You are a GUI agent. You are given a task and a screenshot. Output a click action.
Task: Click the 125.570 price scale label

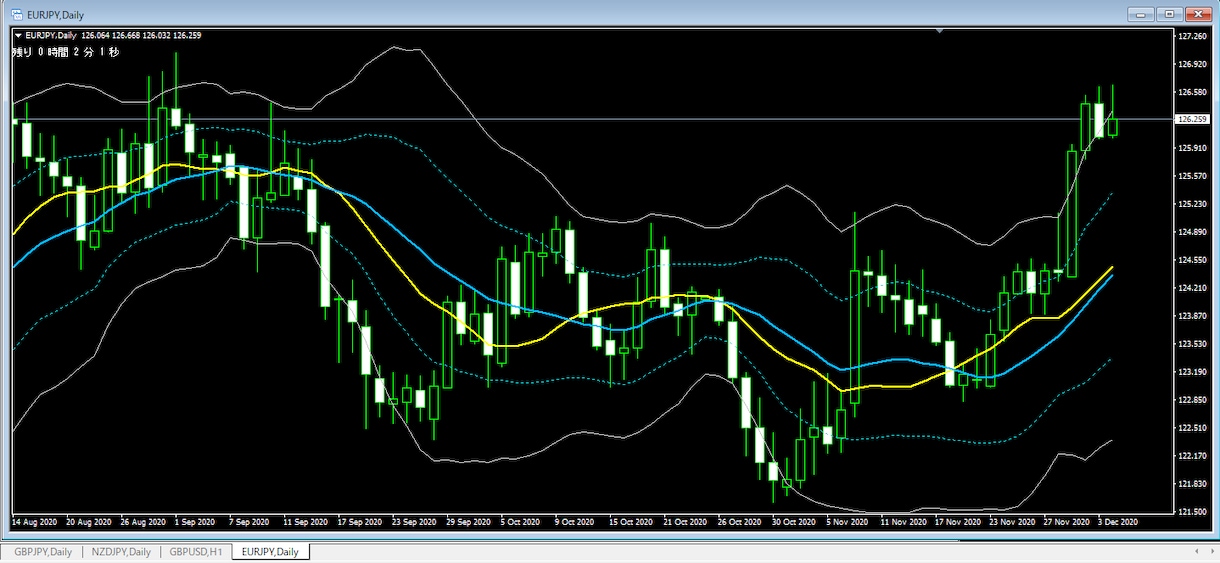point(1192,176)
